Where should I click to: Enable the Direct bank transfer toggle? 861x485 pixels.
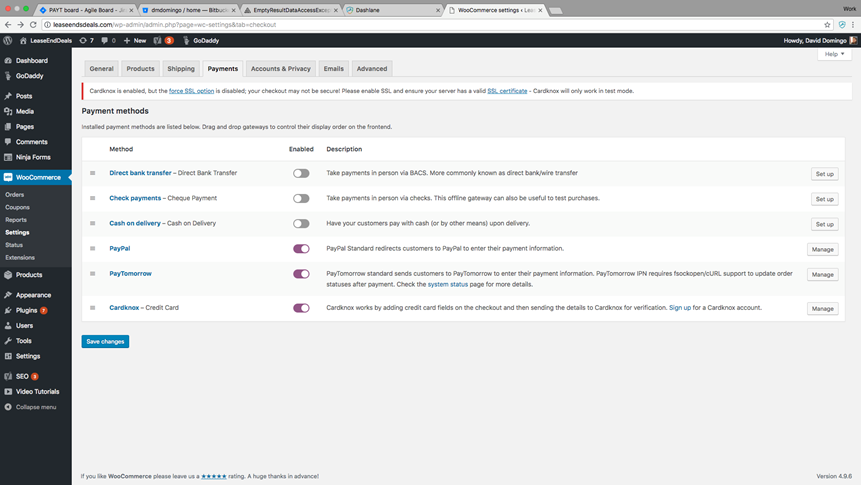[x=301, y=174]
